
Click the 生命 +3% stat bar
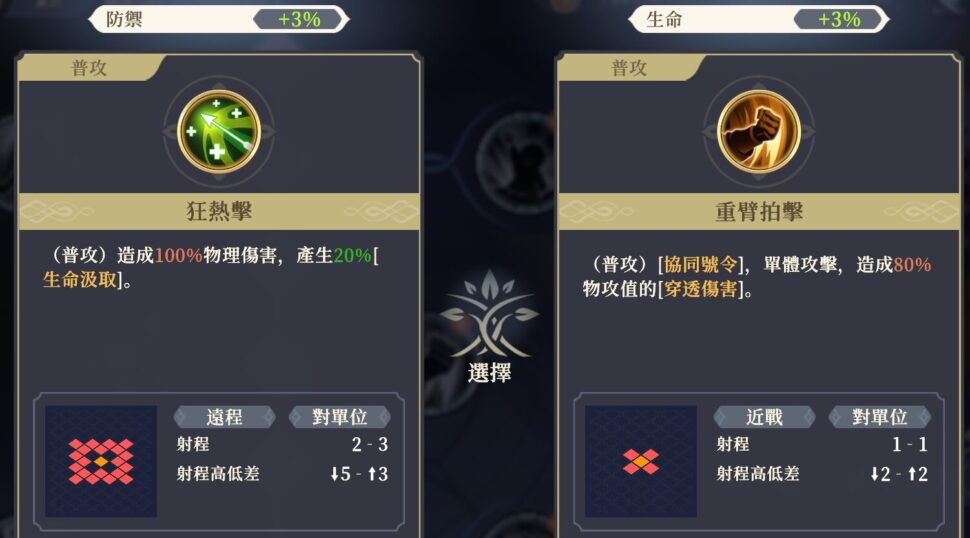(x=759, y=19)
